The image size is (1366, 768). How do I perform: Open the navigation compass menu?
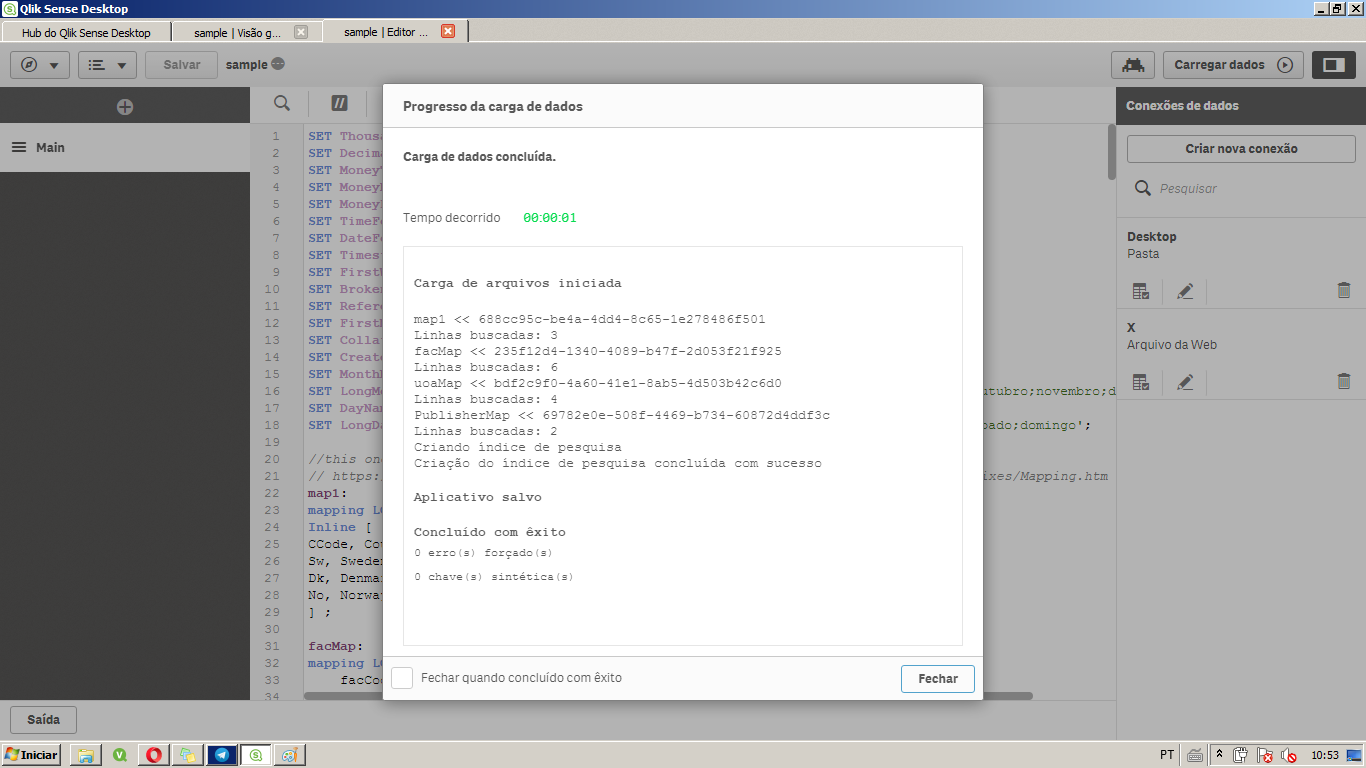(x=40, y=65)
